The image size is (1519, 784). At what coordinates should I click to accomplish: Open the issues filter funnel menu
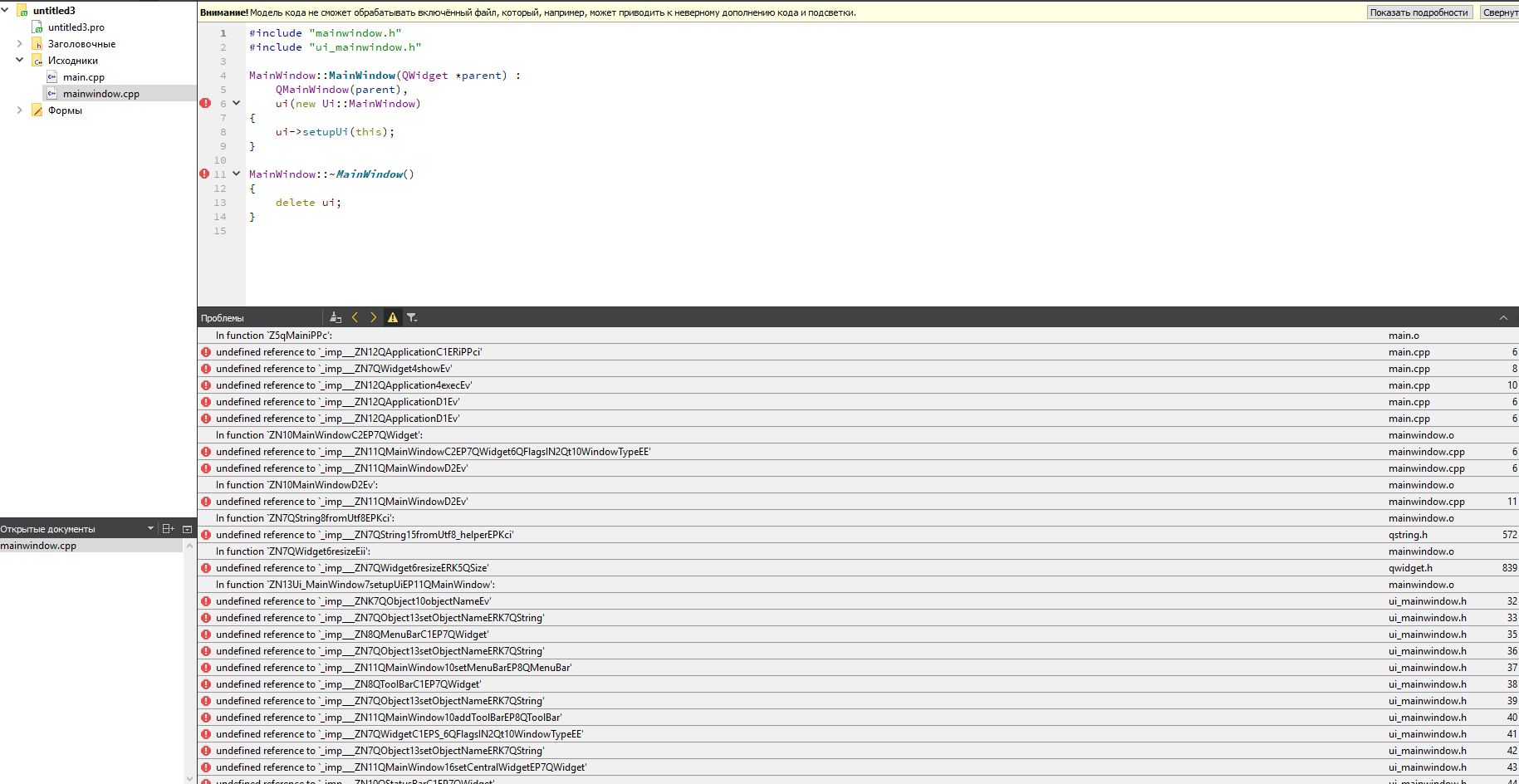coord(412,317)
